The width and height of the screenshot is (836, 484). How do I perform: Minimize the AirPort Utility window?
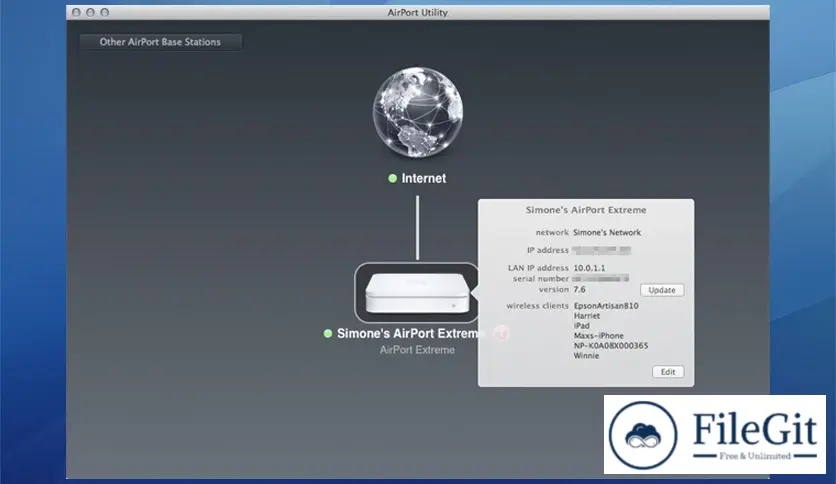coord(91,12)
